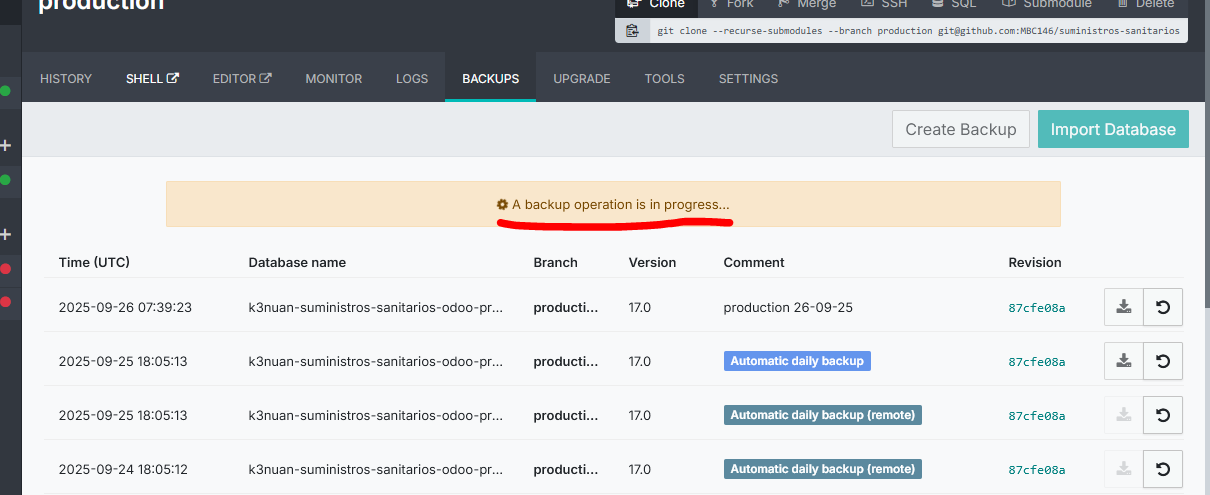
Task: Restore the blue non-remote Automatic daily backup
Action: pos(1163,361)
